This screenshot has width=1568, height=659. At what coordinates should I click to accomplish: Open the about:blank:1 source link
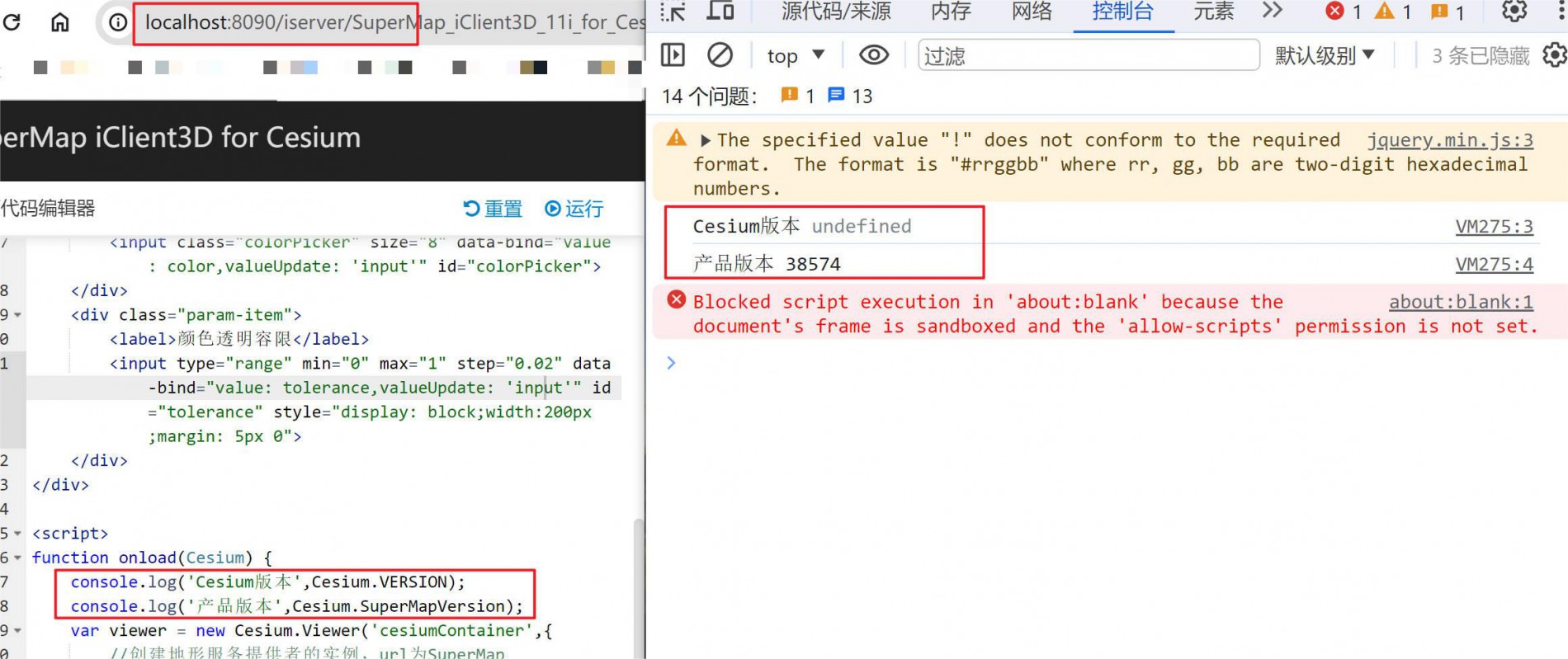pos(1461,302)
